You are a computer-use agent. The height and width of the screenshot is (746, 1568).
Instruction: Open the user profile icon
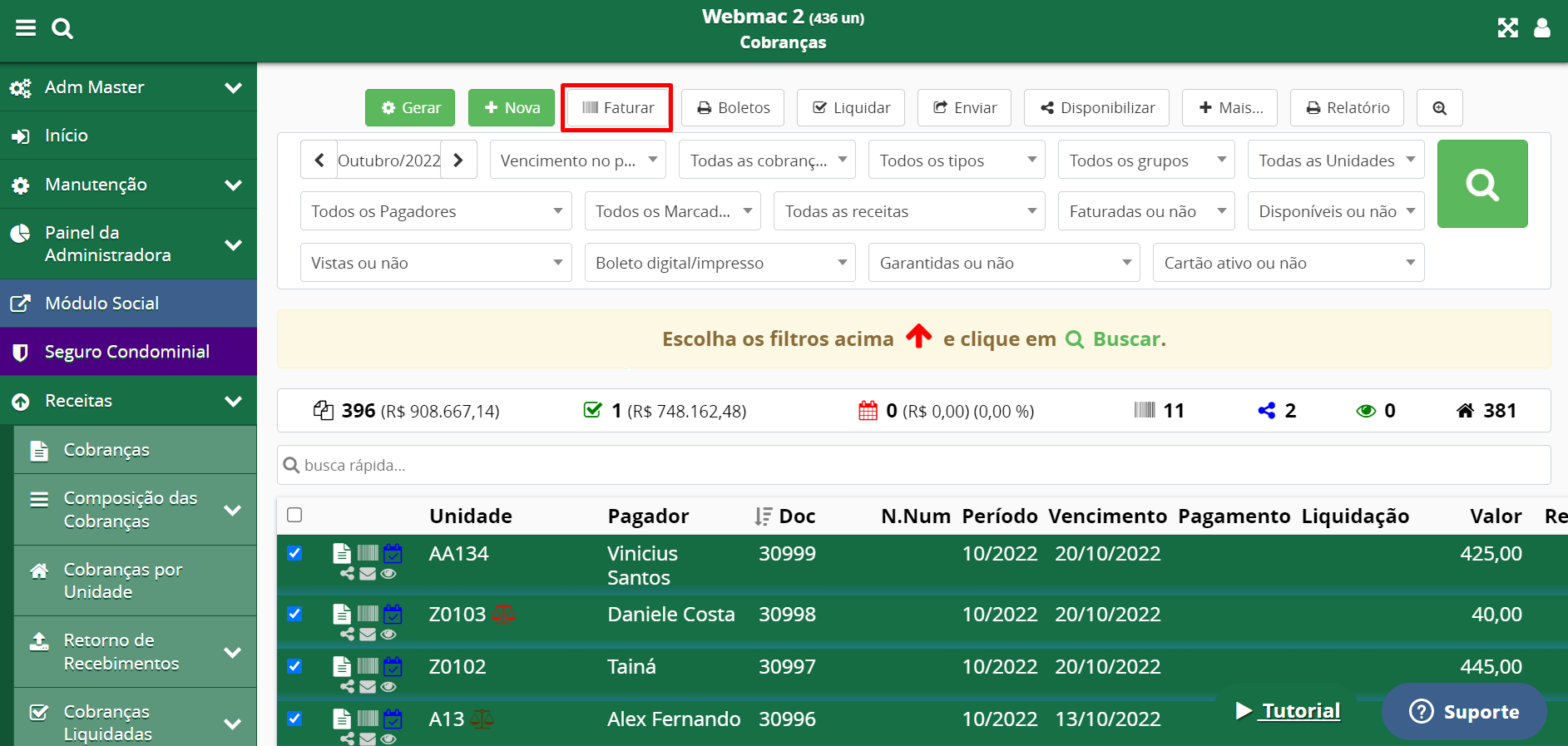pos(1542,28)
